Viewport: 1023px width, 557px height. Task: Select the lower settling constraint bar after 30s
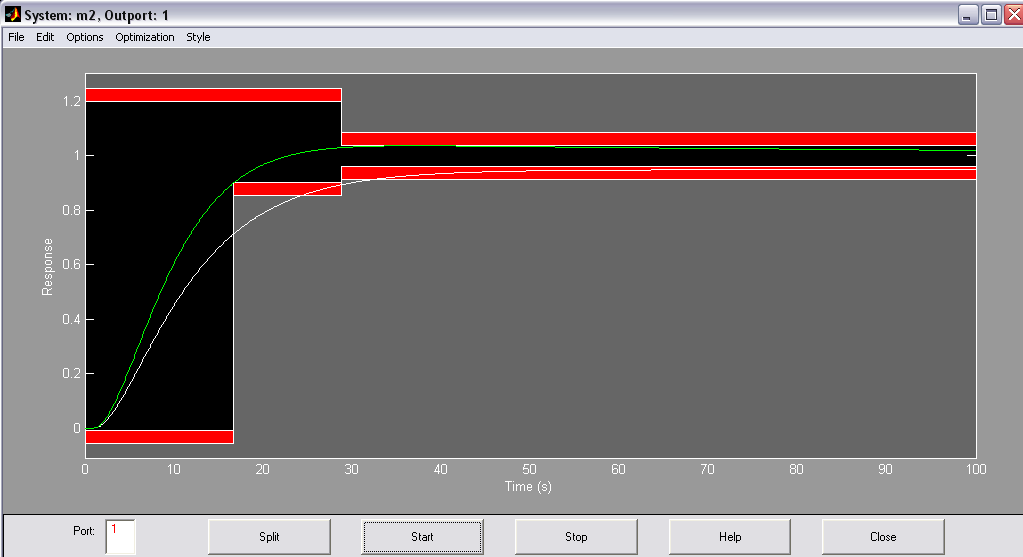pyautogui.click(x=659, y=173)
